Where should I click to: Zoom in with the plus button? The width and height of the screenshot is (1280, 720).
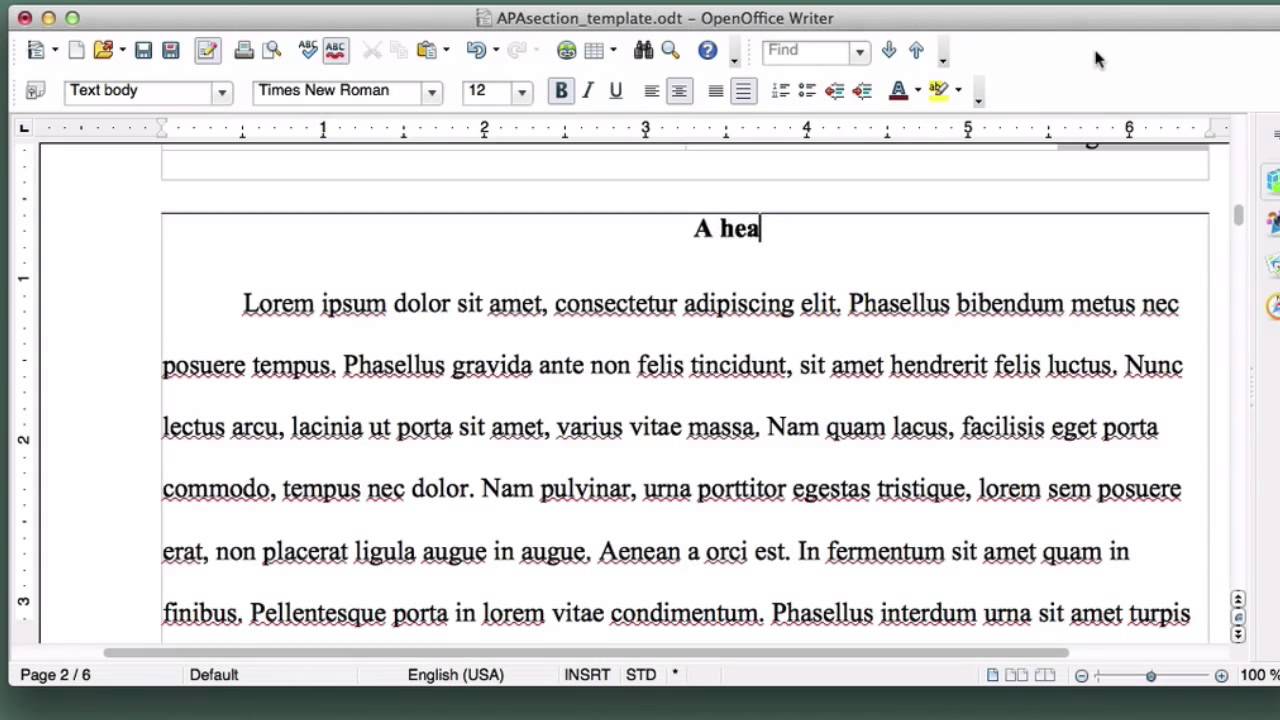click(x=1221, y=676)
